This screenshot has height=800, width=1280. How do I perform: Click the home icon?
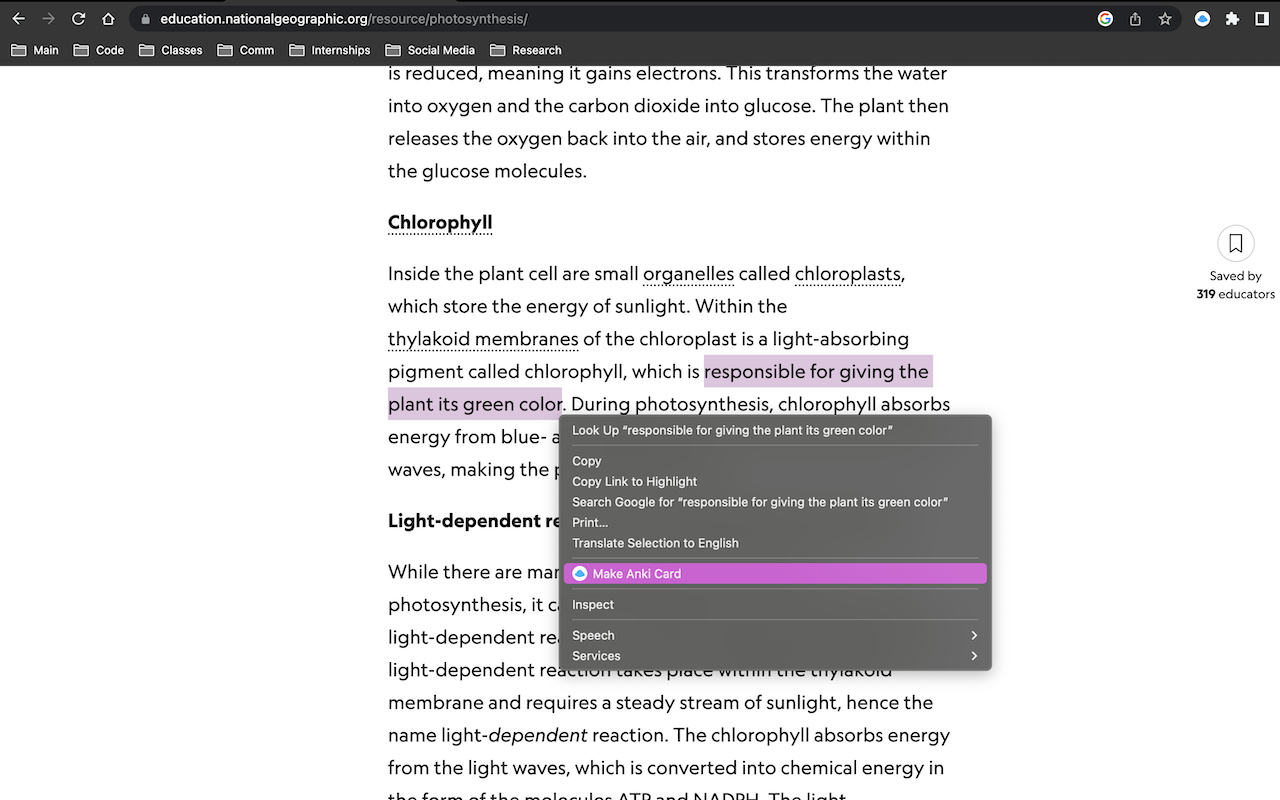tap(108, 18)
